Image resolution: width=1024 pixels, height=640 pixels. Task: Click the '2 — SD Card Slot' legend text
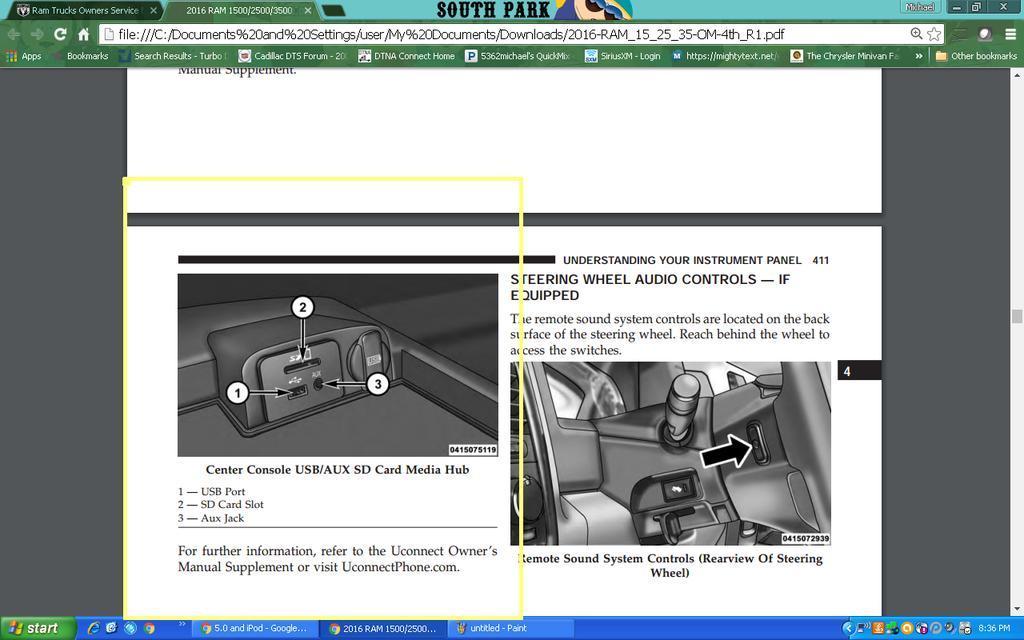pos(221,505)
